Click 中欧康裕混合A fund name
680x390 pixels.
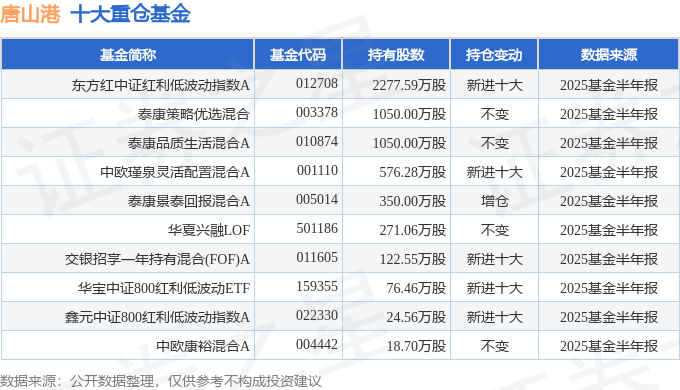[x=203, y=346]
